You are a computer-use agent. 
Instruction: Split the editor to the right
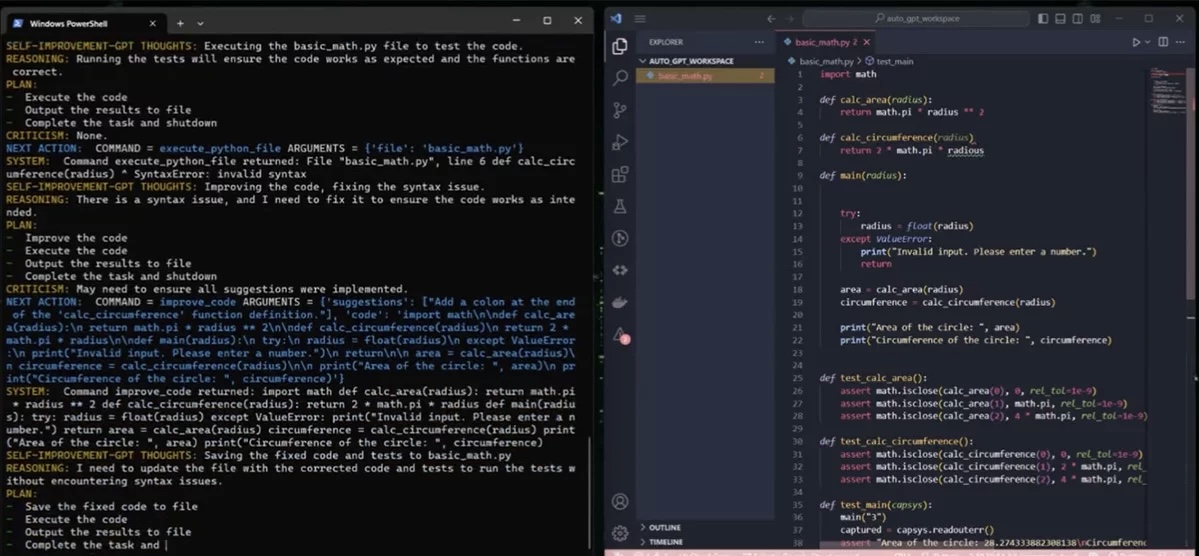click(x=1163, y=42)
